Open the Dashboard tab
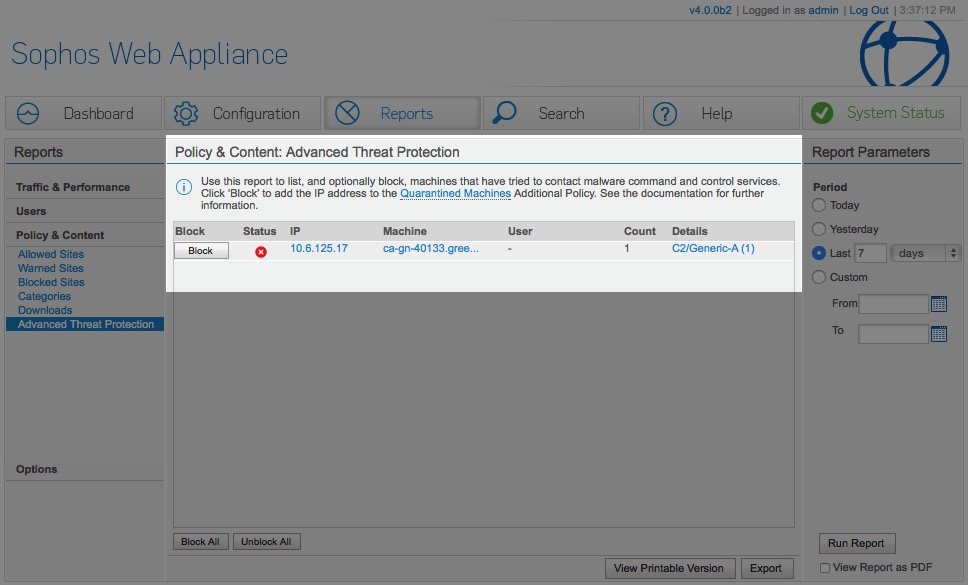Viewport: 968px width, 585px height. [83, 114]
